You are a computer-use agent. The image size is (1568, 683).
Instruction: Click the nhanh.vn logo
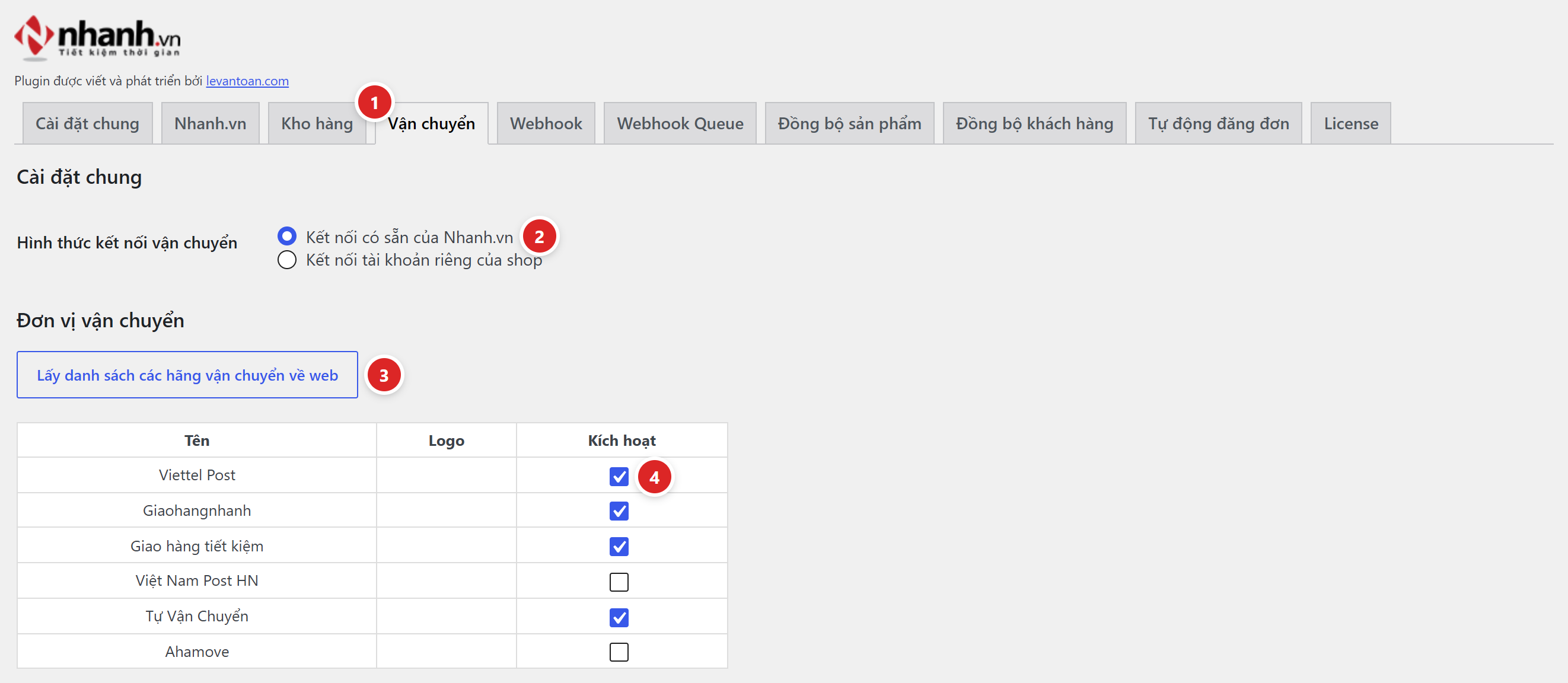point(97,38)
